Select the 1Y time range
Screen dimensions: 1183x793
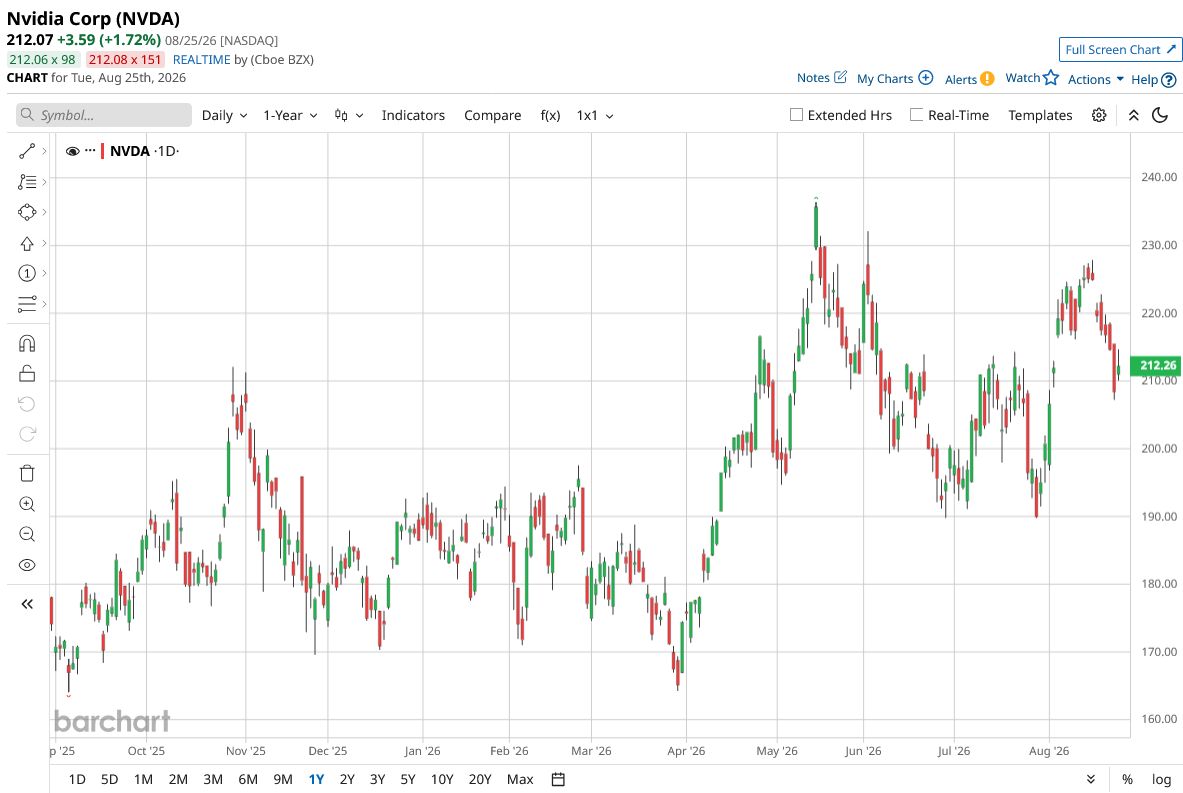(316, 779)
